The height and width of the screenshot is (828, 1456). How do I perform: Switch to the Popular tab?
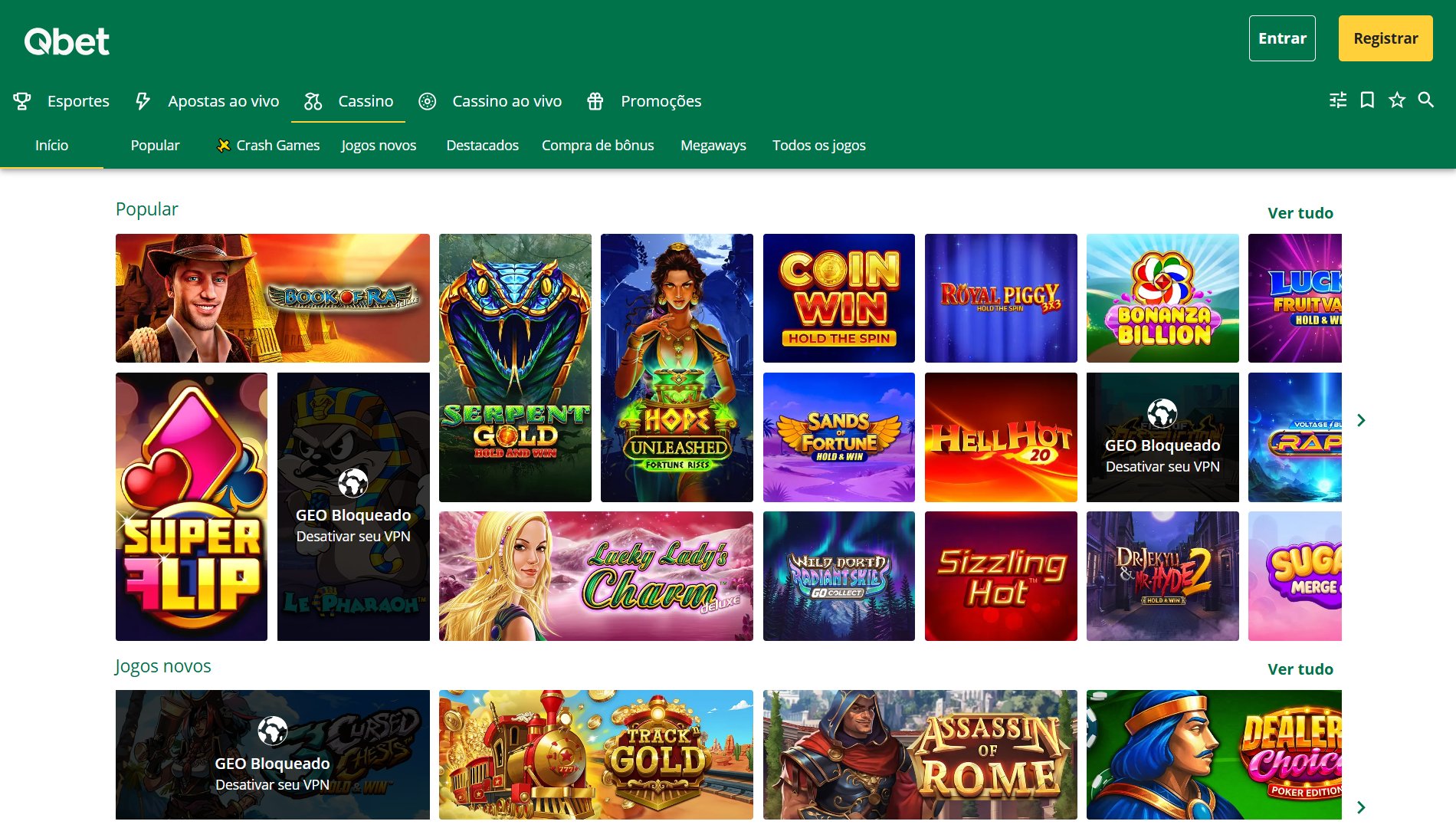pyautogui.click(x=155, y=146)
